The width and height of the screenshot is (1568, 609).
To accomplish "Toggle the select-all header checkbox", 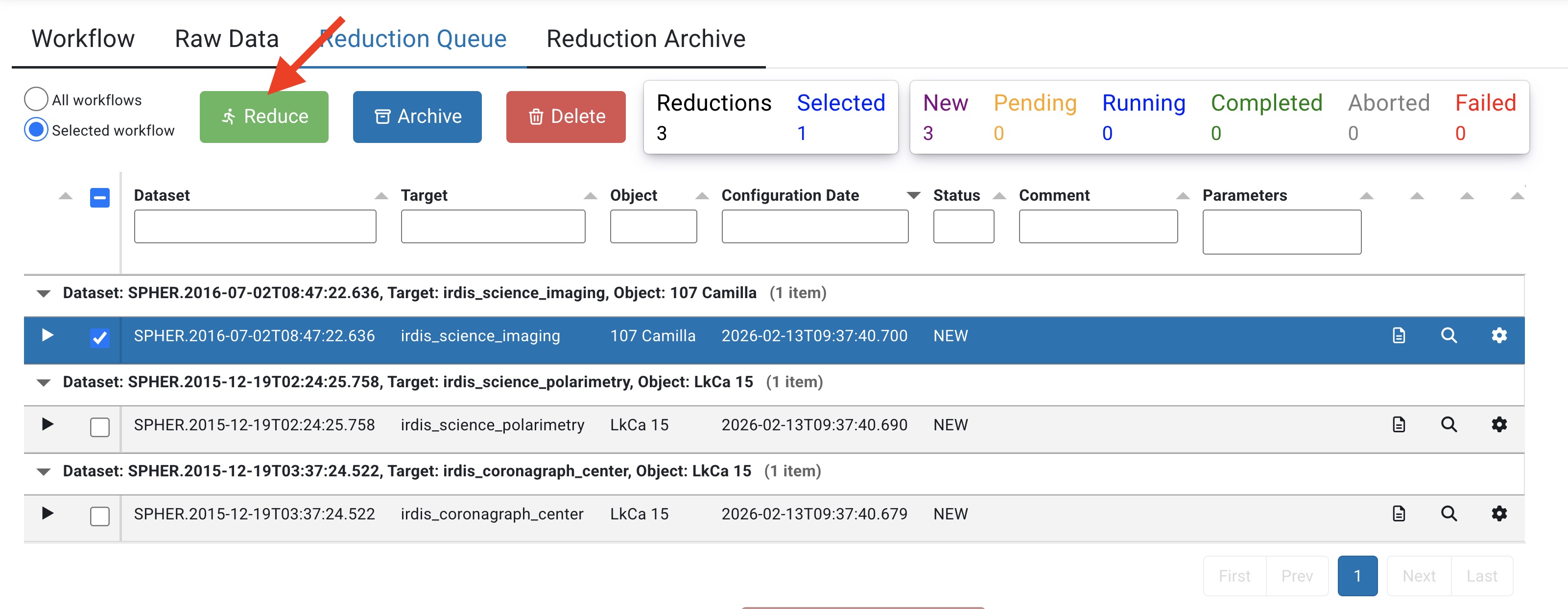I will (100, 198).
